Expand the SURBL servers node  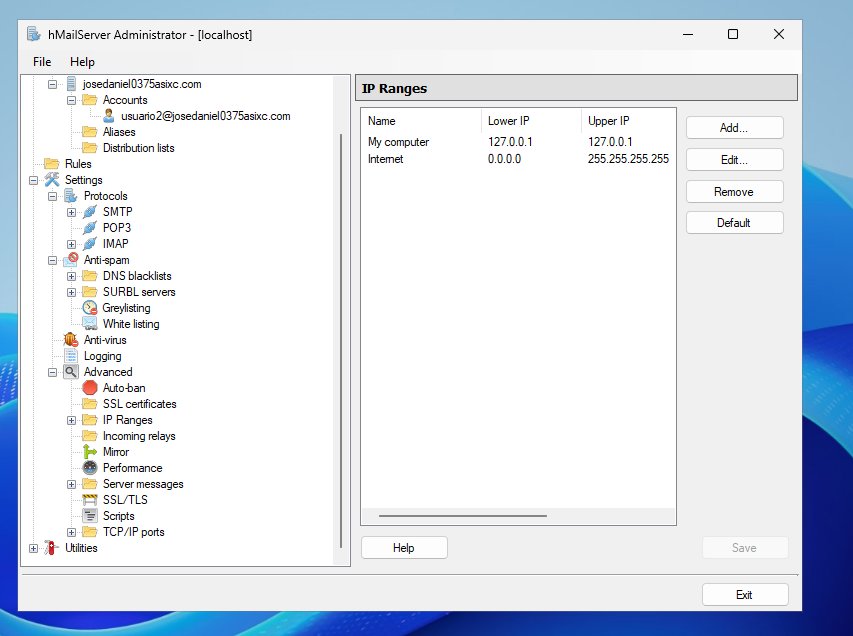coord(71,292)
